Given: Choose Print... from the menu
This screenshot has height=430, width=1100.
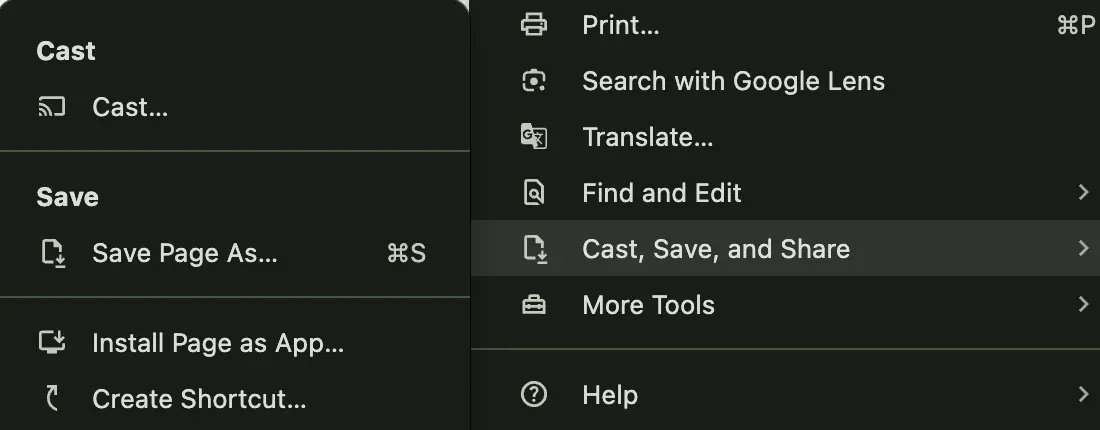Looking at the screenshot, I should 785,25.
